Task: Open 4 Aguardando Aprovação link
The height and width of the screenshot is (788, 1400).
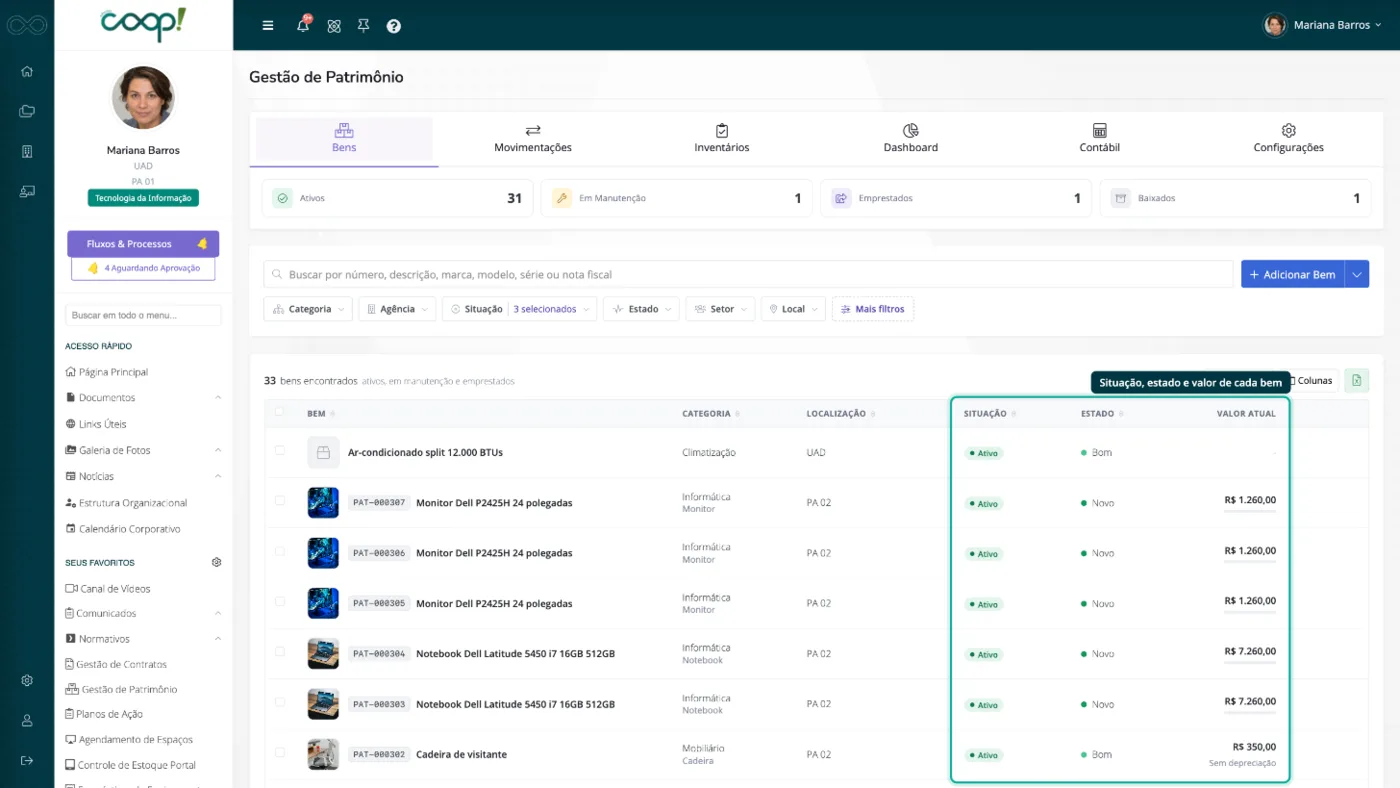Action: coord(143,268)
